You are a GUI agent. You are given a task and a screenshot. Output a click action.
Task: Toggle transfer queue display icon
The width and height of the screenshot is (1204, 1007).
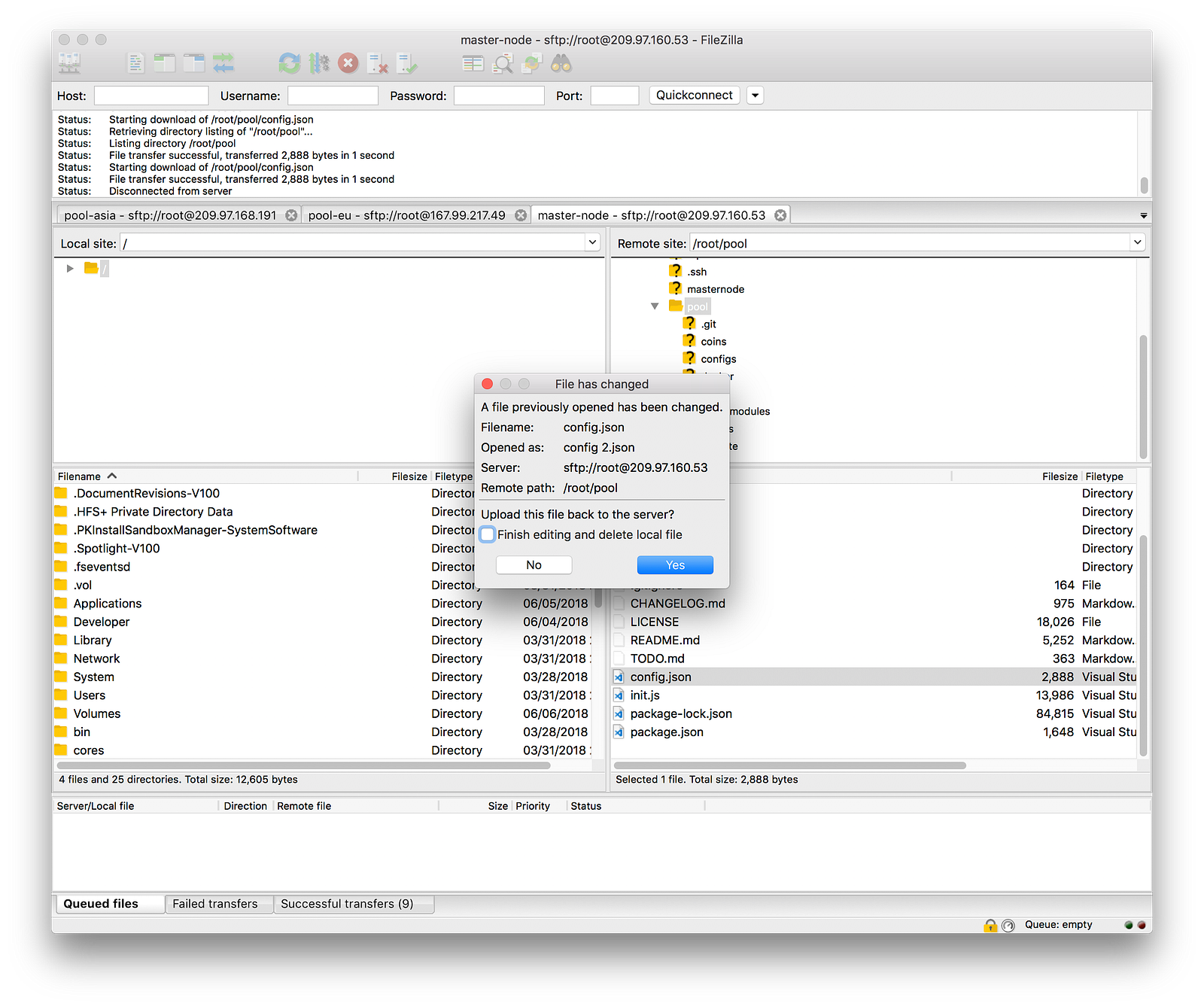223,63
